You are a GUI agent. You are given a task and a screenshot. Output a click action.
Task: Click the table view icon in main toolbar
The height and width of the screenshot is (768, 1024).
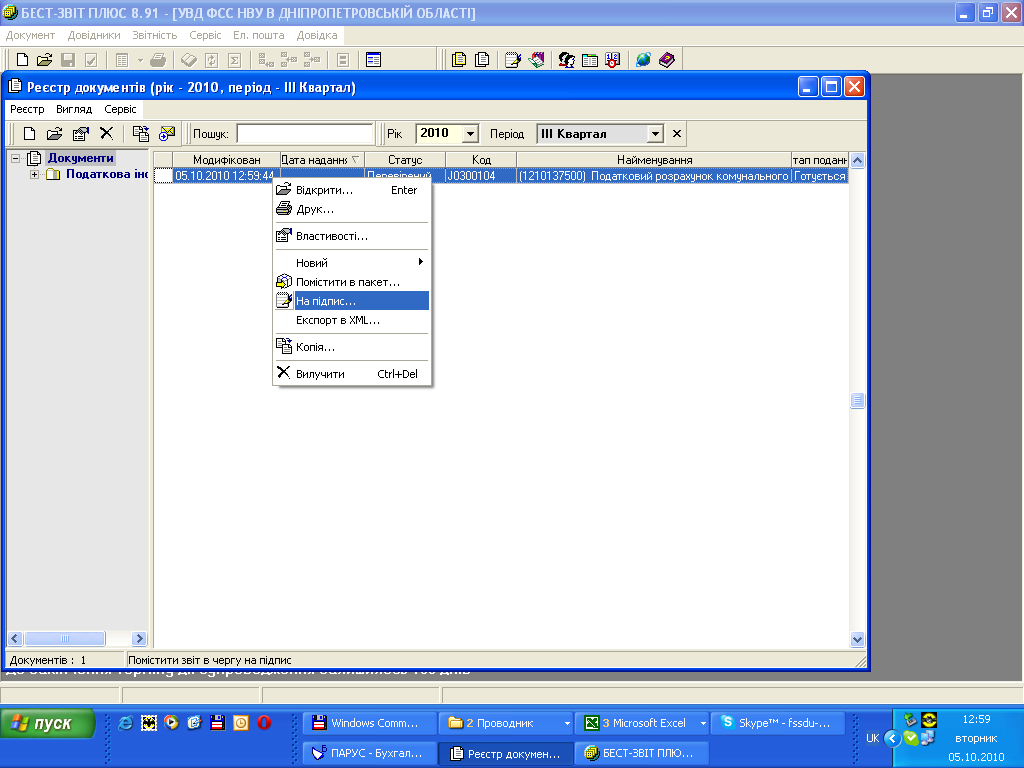[x=374, y=60]
